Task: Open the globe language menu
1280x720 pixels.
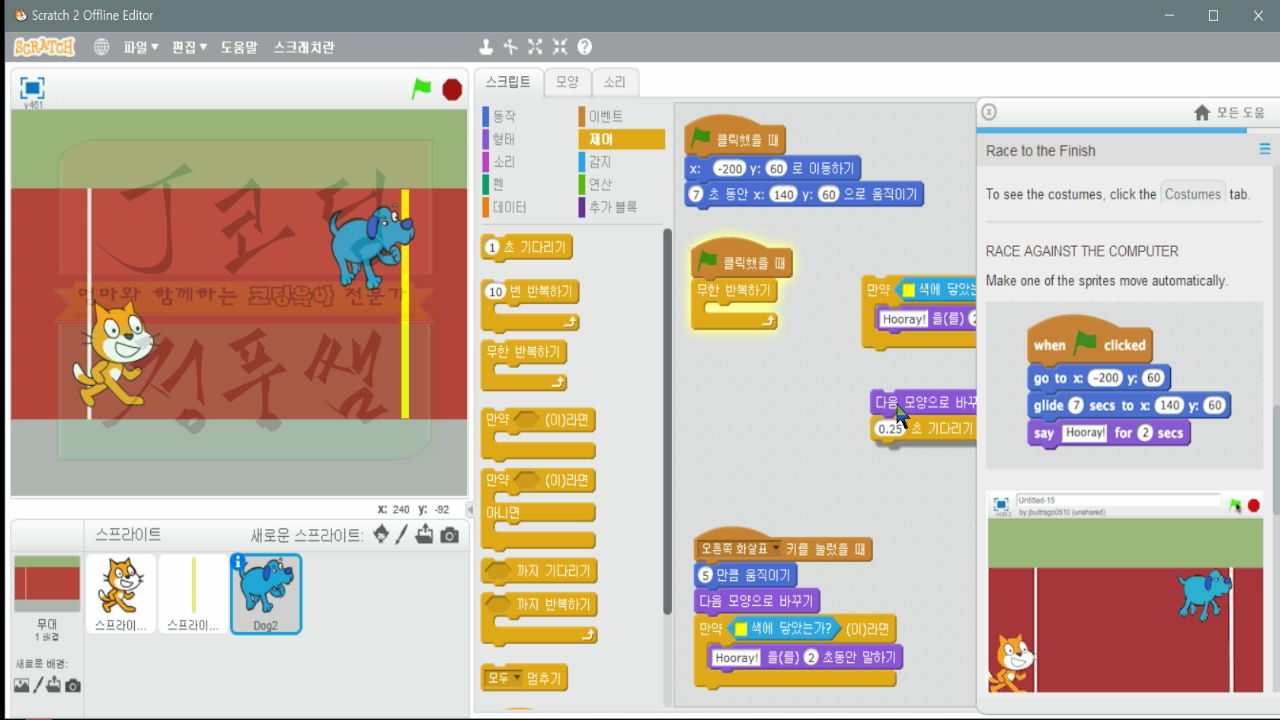Action: pyautogui.click(x=101, y=47)
